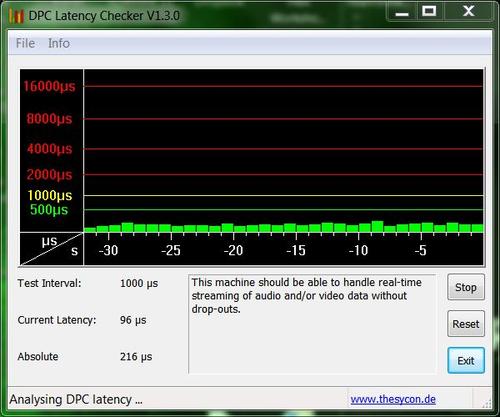
Task: Open the www.thesycon.de link
Action: point(393,399)
